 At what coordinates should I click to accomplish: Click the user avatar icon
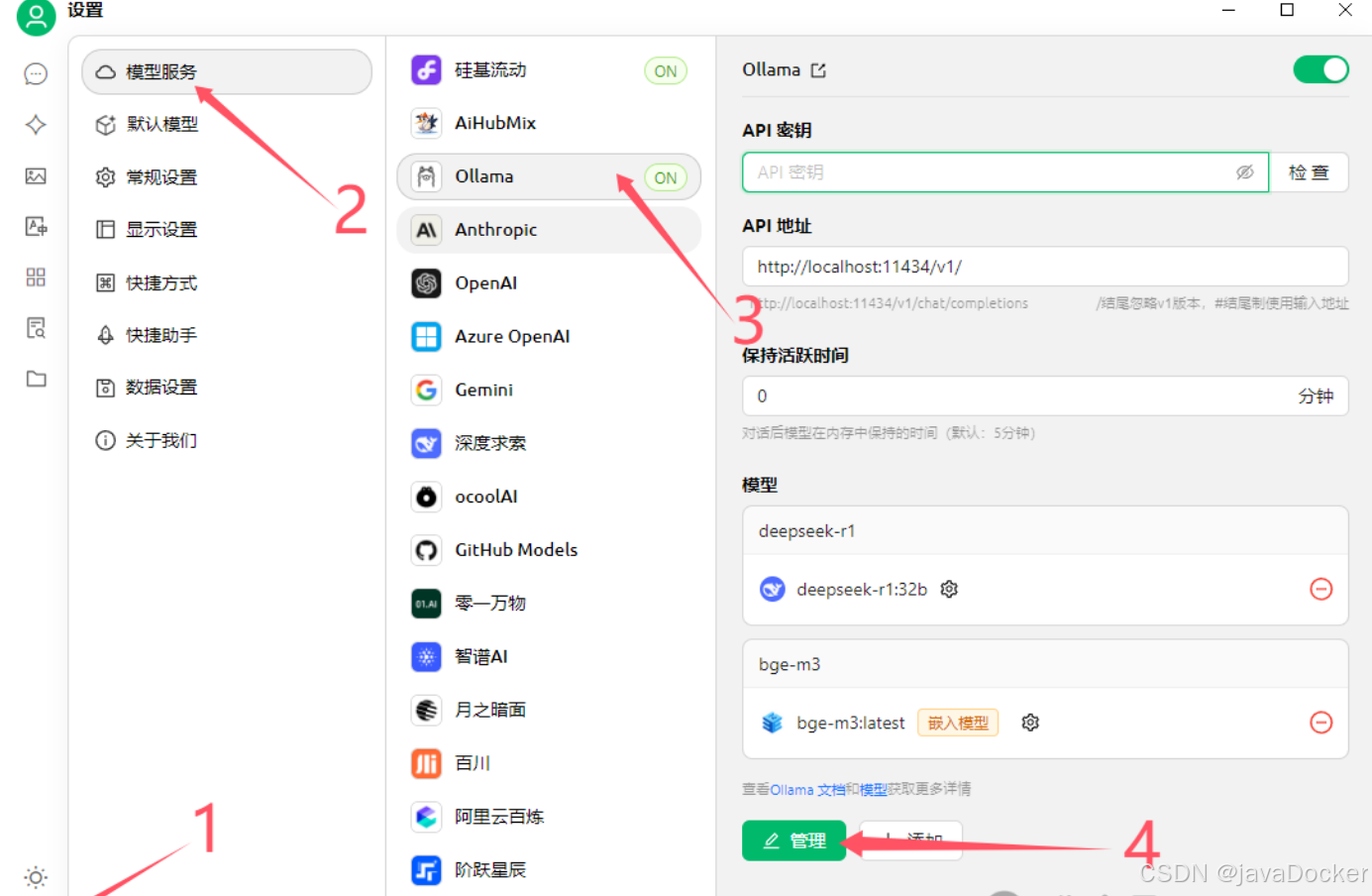[37, 17]
